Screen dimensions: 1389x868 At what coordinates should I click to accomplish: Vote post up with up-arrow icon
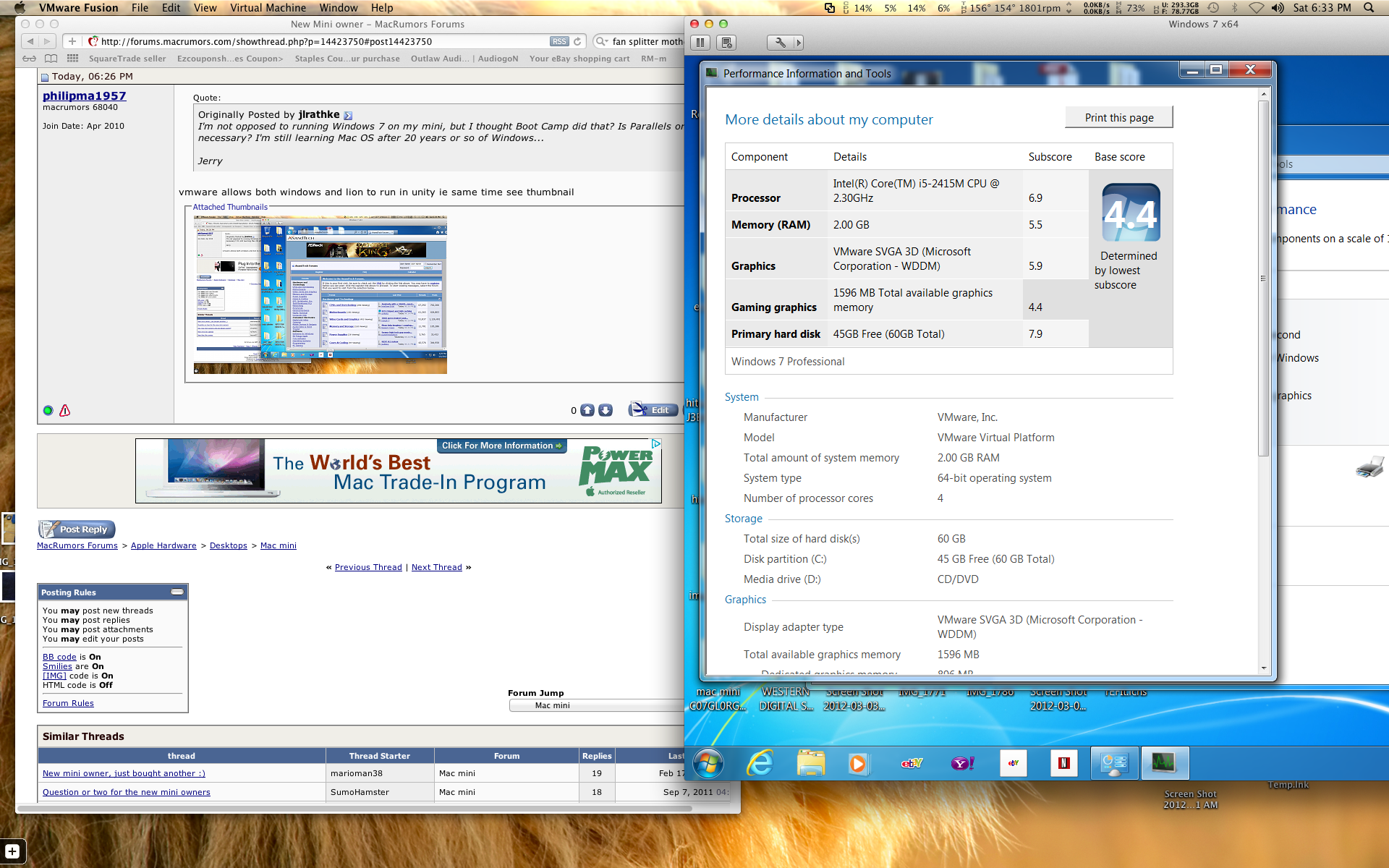pos(587,410)
